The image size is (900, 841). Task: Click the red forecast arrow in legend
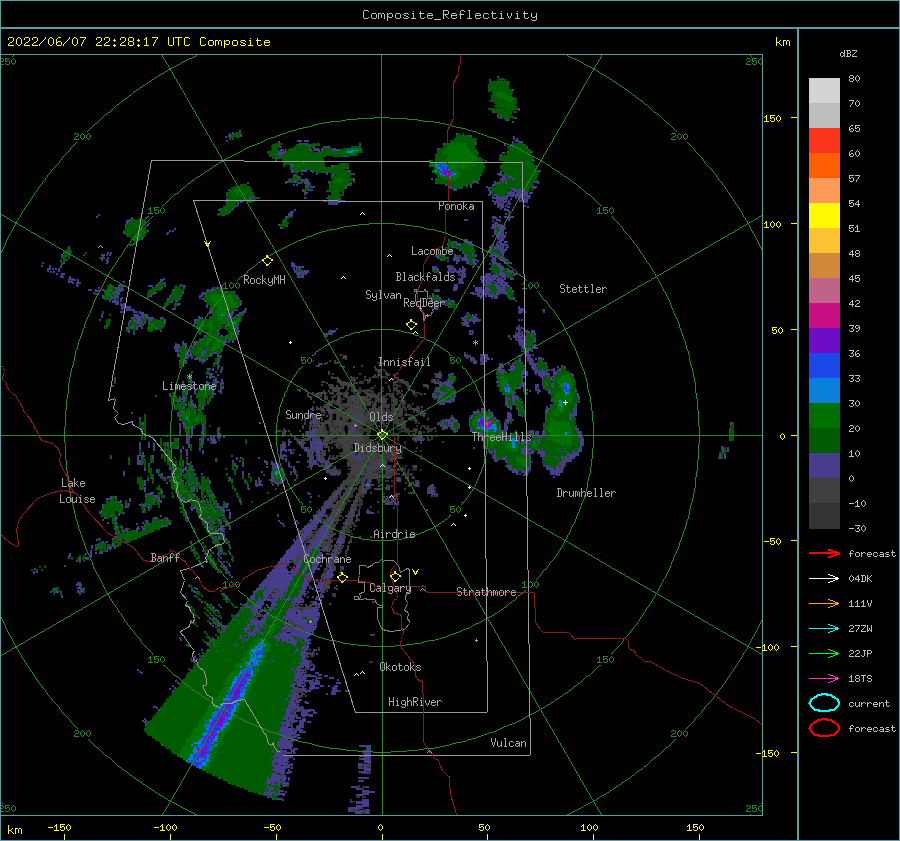tap(824, 553)
